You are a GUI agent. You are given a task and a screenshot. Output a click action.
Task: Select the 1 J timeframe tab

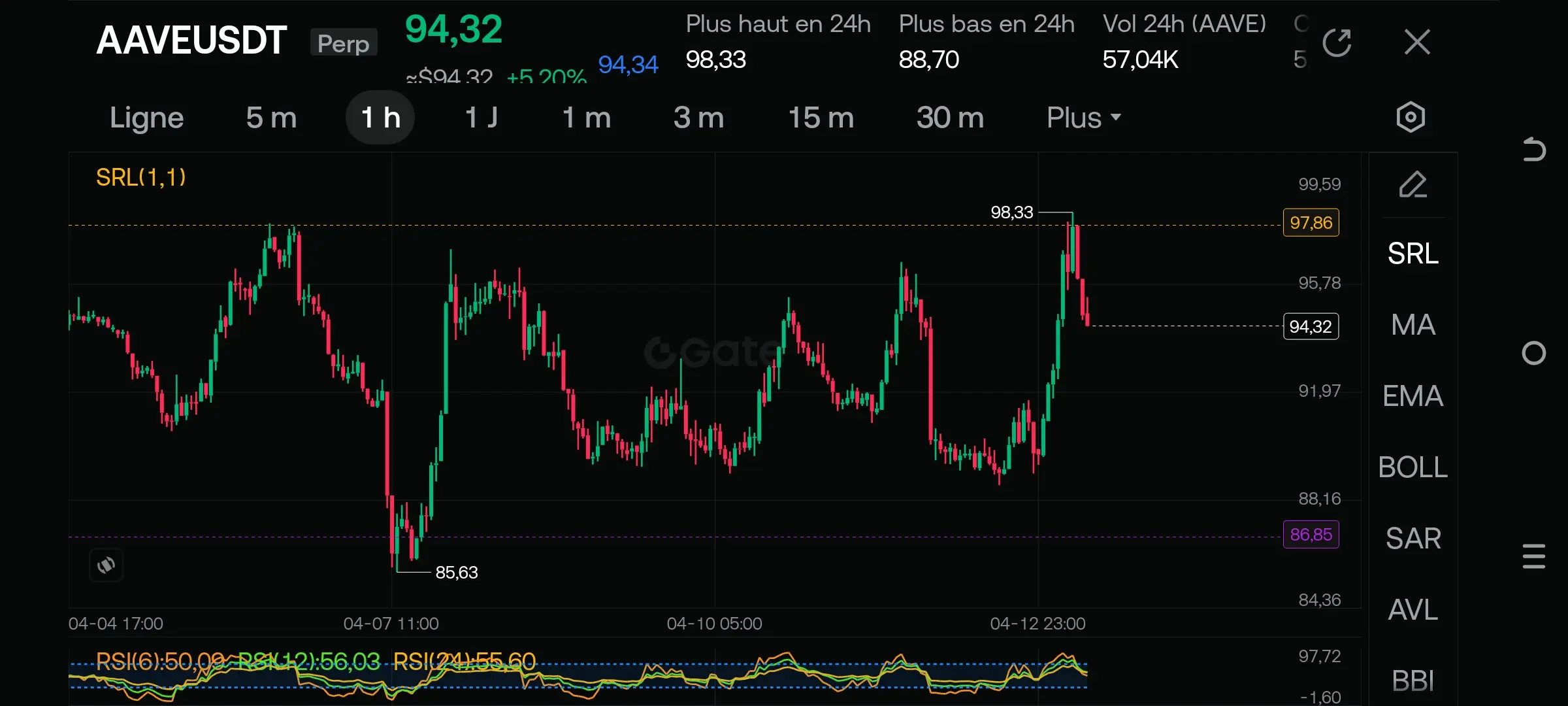click(482, 118)
